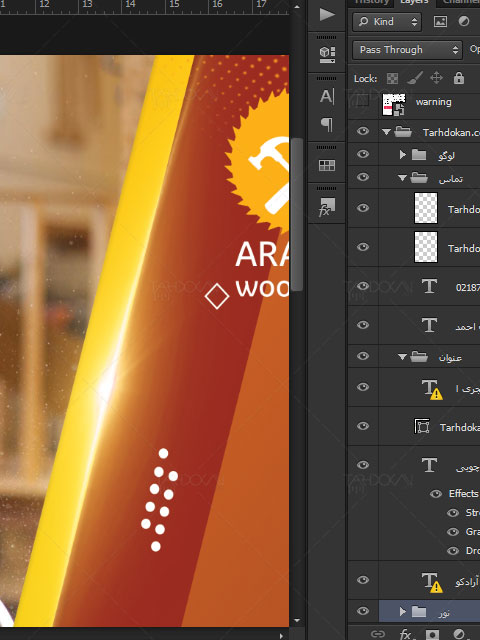Image resolution: width=480 pixels, height=640 pixels.
Task: Expand the نور group
Action: pyautogui.click(x=403, y=611)
